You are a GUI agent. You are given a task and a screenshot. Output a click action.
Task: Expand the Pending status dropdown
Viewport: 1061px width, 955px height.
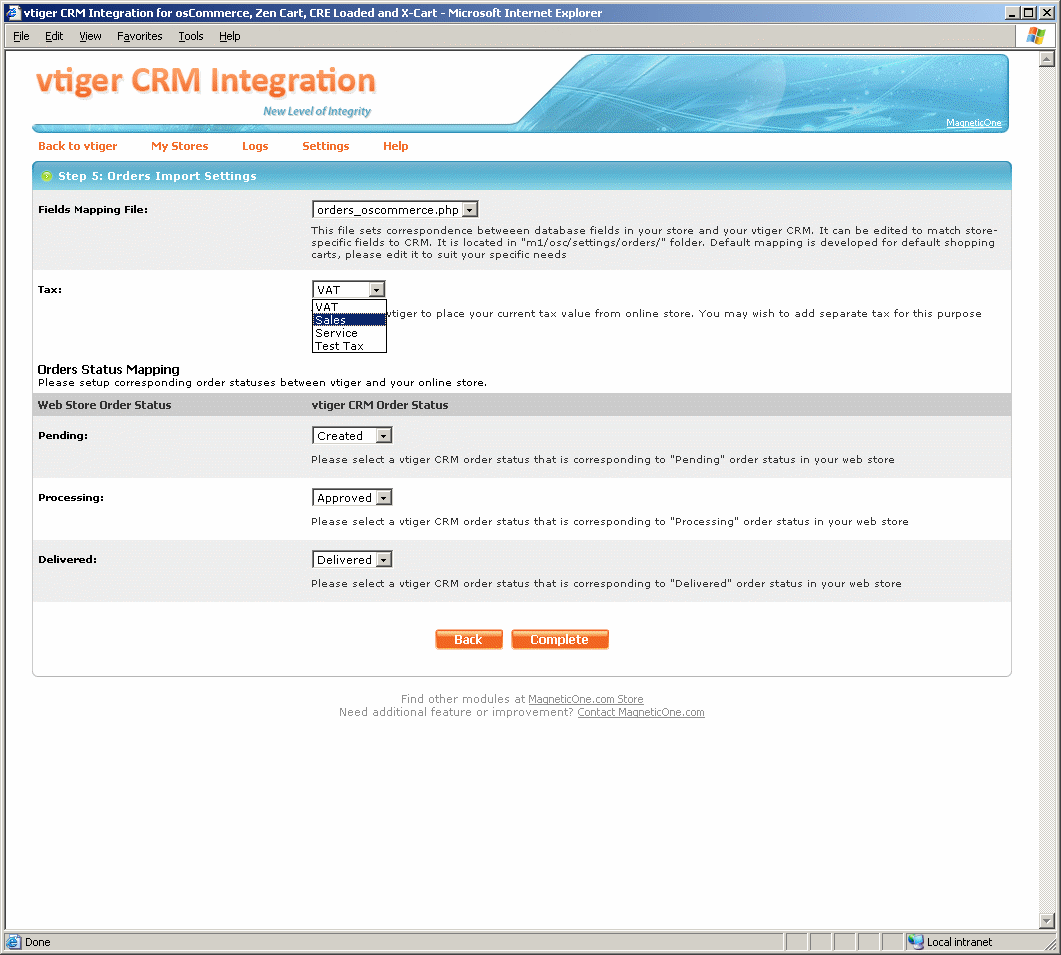tap(352, 436)
